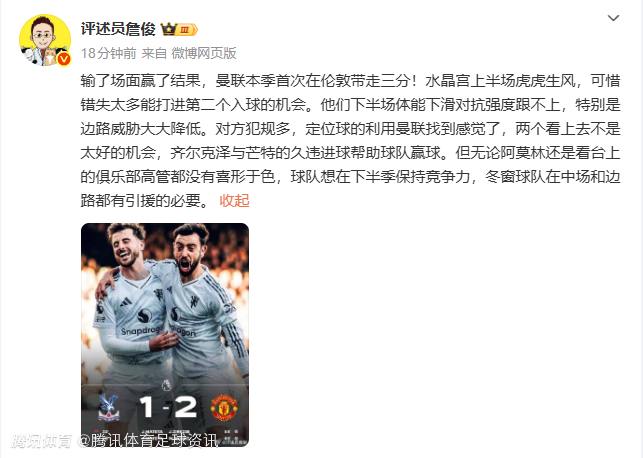
Task: Expand the post options chevron menu
Action: [x=613, y=18]
